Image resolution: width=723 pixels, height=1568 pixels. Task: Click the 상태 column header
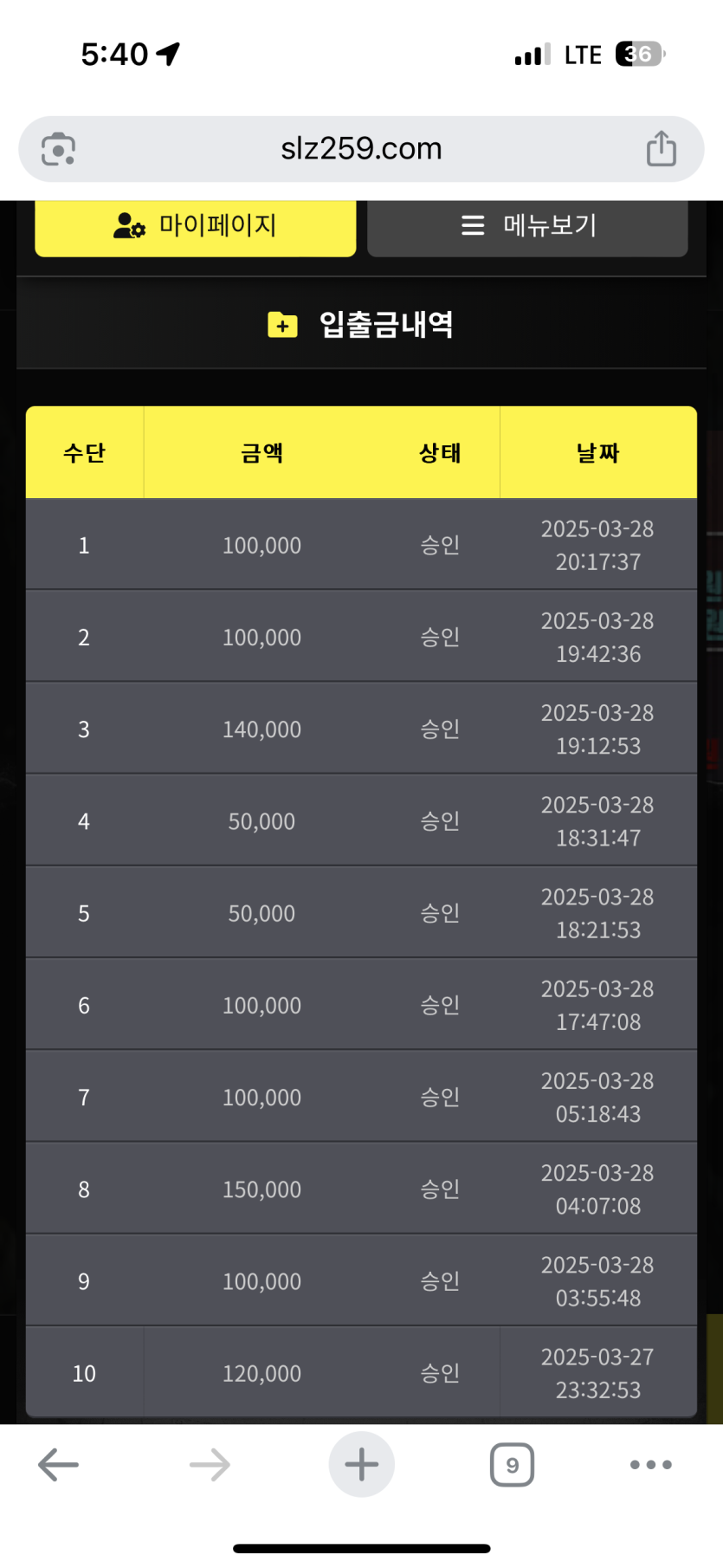[x=440, y=453]
